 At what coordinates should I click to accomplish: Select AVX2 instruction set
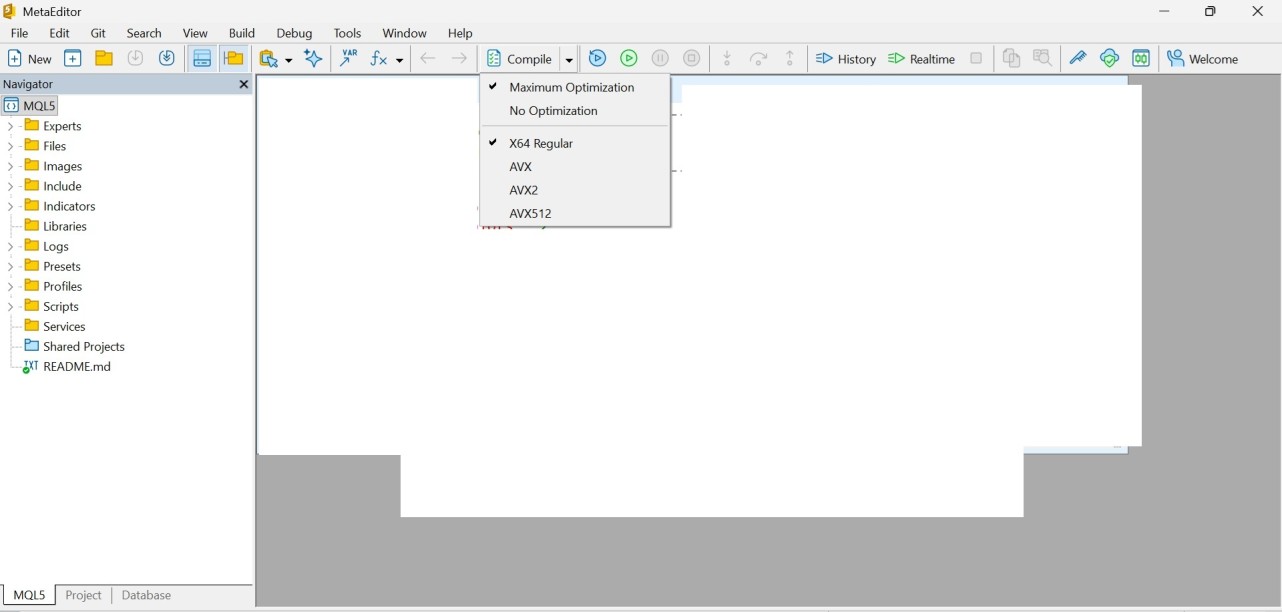tap(575, 191)
